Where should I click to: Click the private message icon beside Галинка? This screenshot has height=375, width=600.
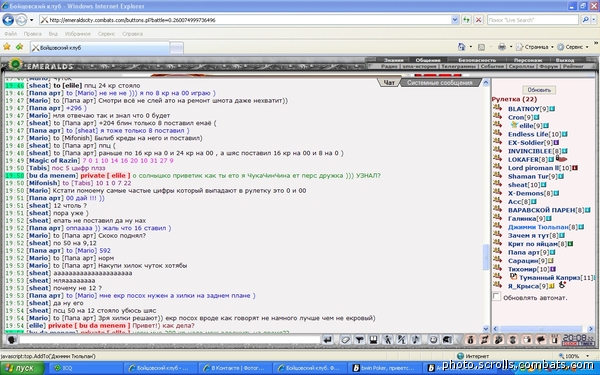[497, 217]
